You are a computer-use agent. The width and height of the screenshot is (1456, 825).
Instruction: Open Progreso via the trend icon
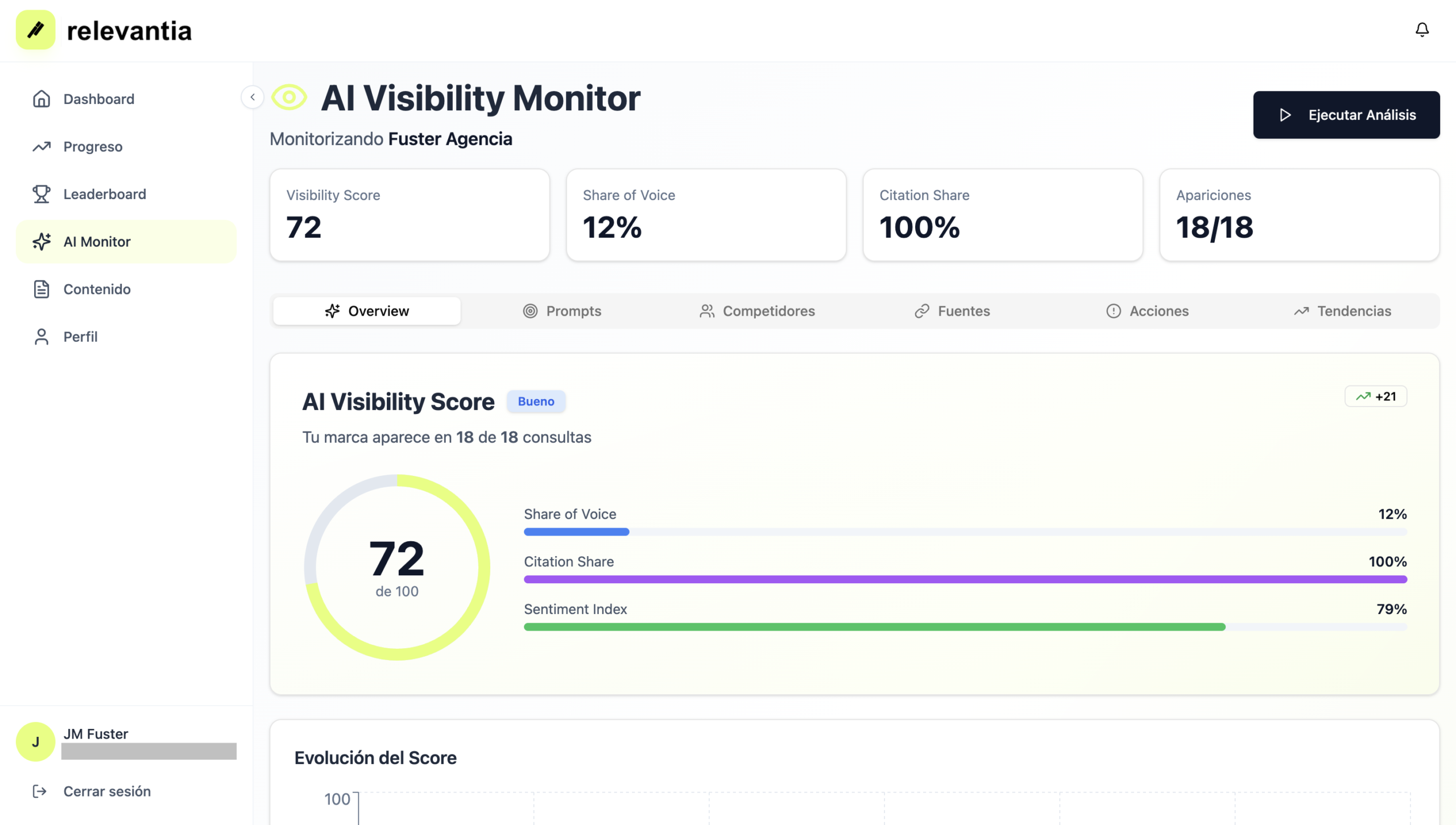coord(42,147)
